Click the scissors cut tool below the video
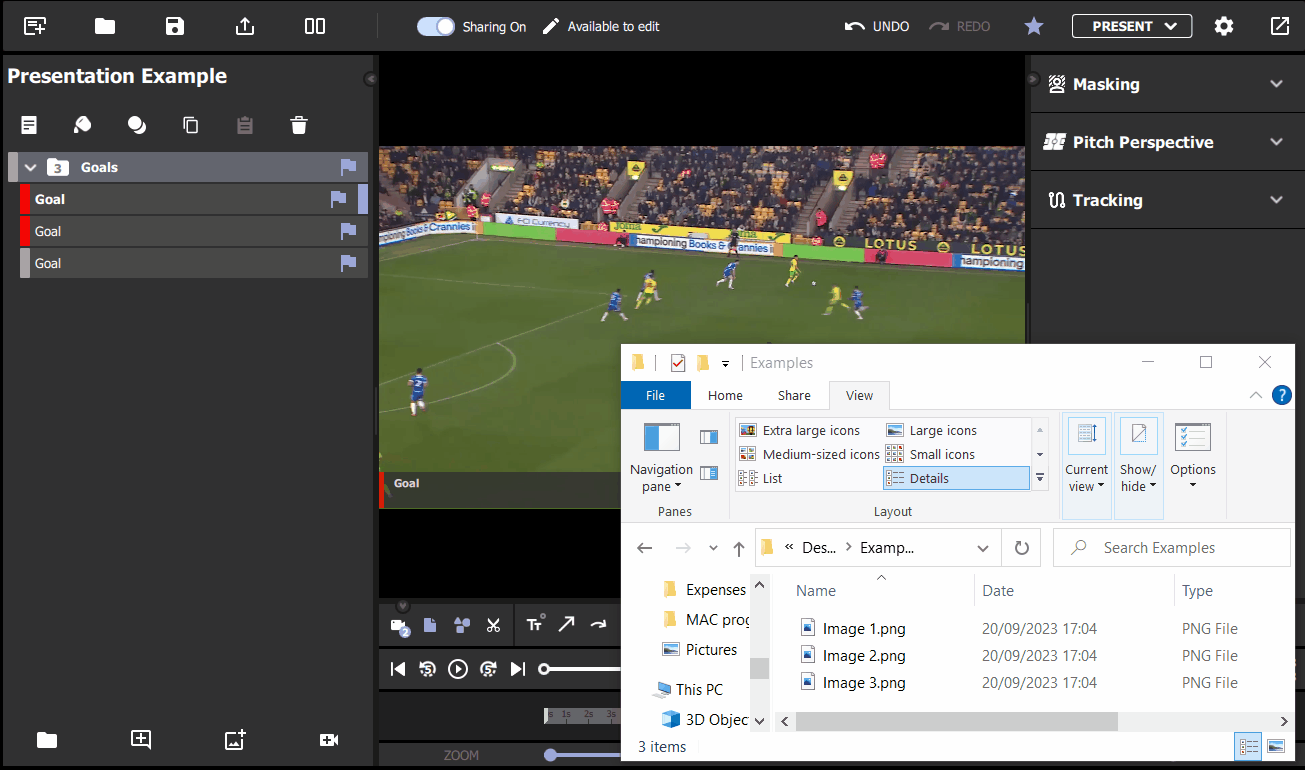Image resolution: width=1305 pixels, height=770 pixels. coord(493,624)
